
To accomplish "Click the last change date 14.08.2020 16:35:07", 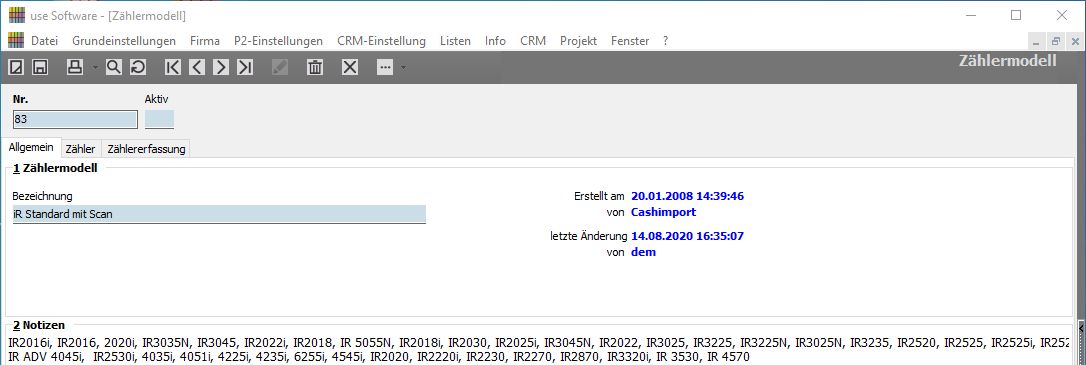I will [688, 236].
